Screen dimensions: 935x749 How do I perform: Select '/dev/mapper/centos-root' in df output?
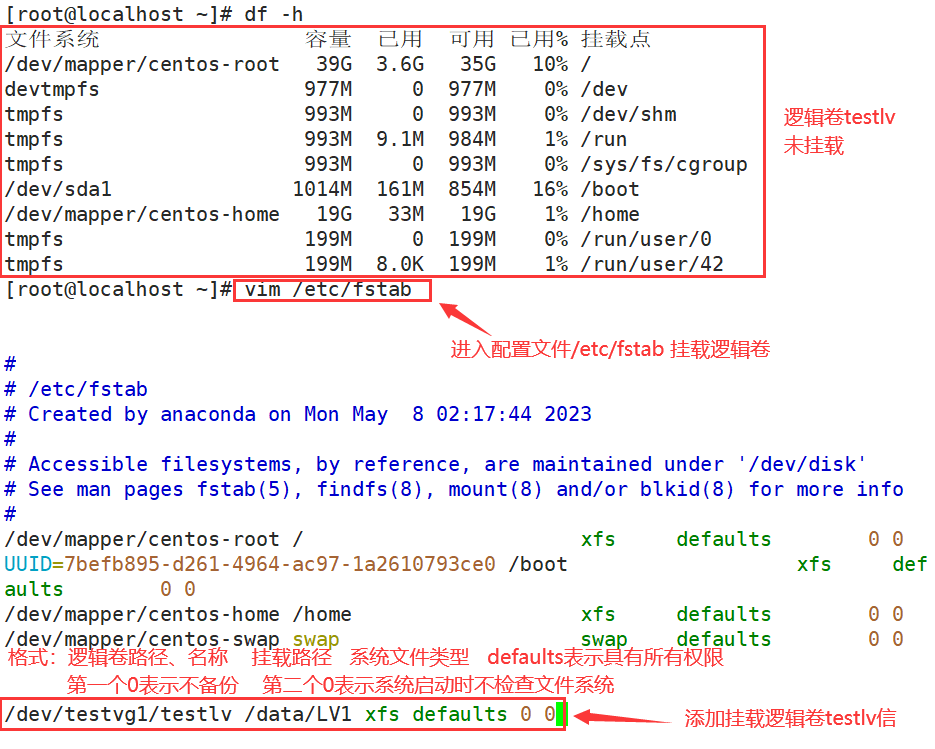pos(142,64)
